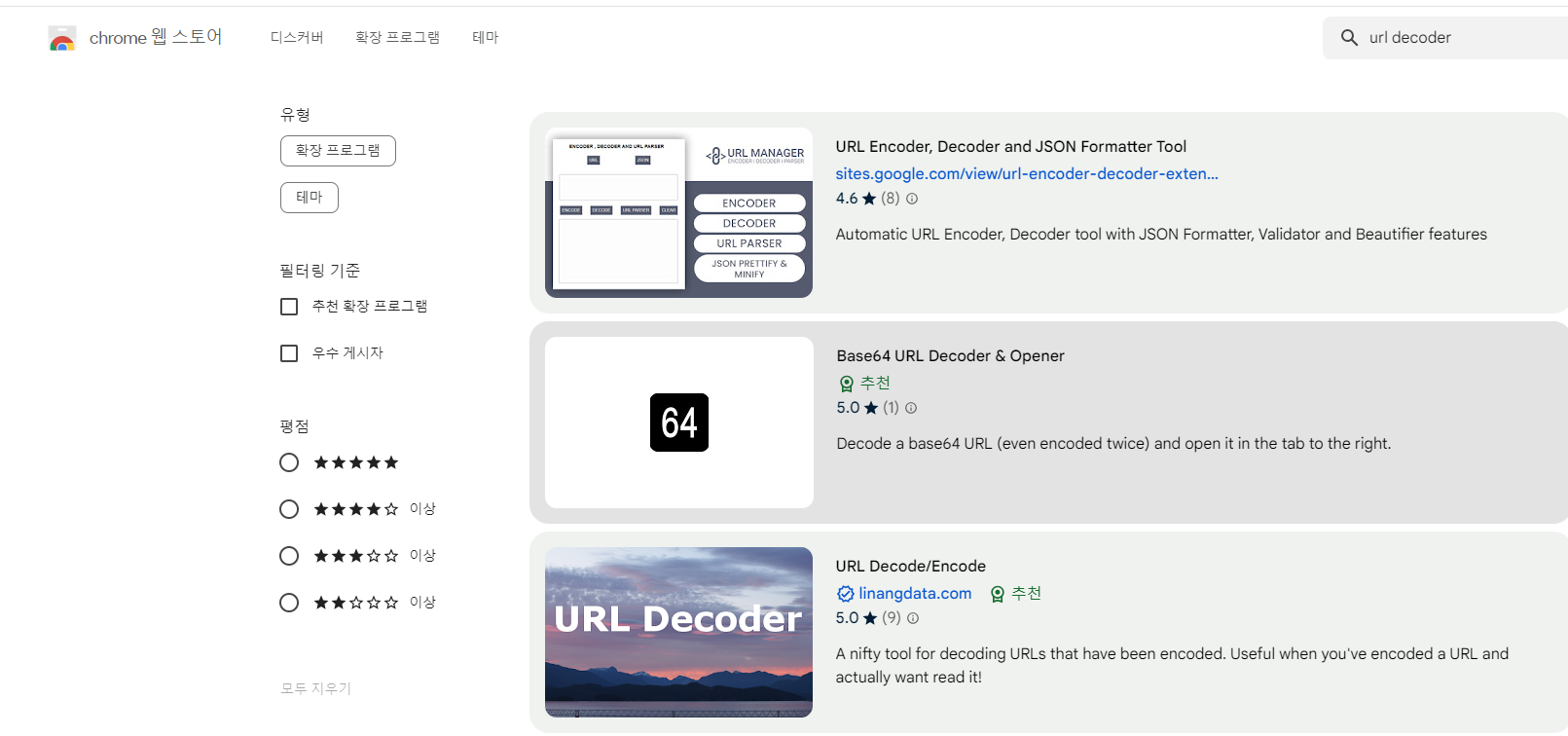Select the five-star rating radio button
The height and width of the screenshot is (736, 1568).
pos(289,462)
